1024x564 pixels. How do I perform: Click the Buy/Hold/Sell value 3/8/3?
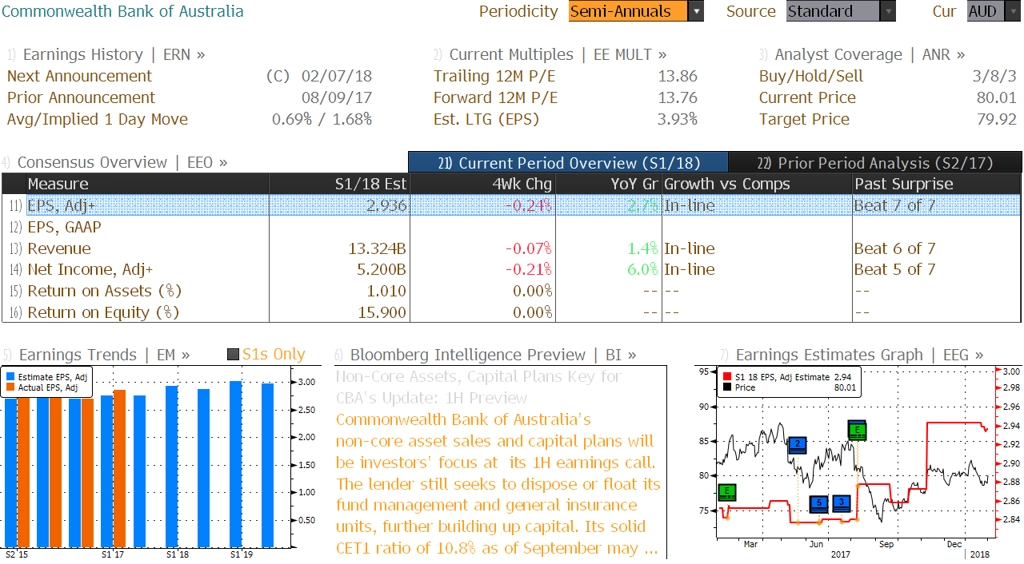(994, 76)
